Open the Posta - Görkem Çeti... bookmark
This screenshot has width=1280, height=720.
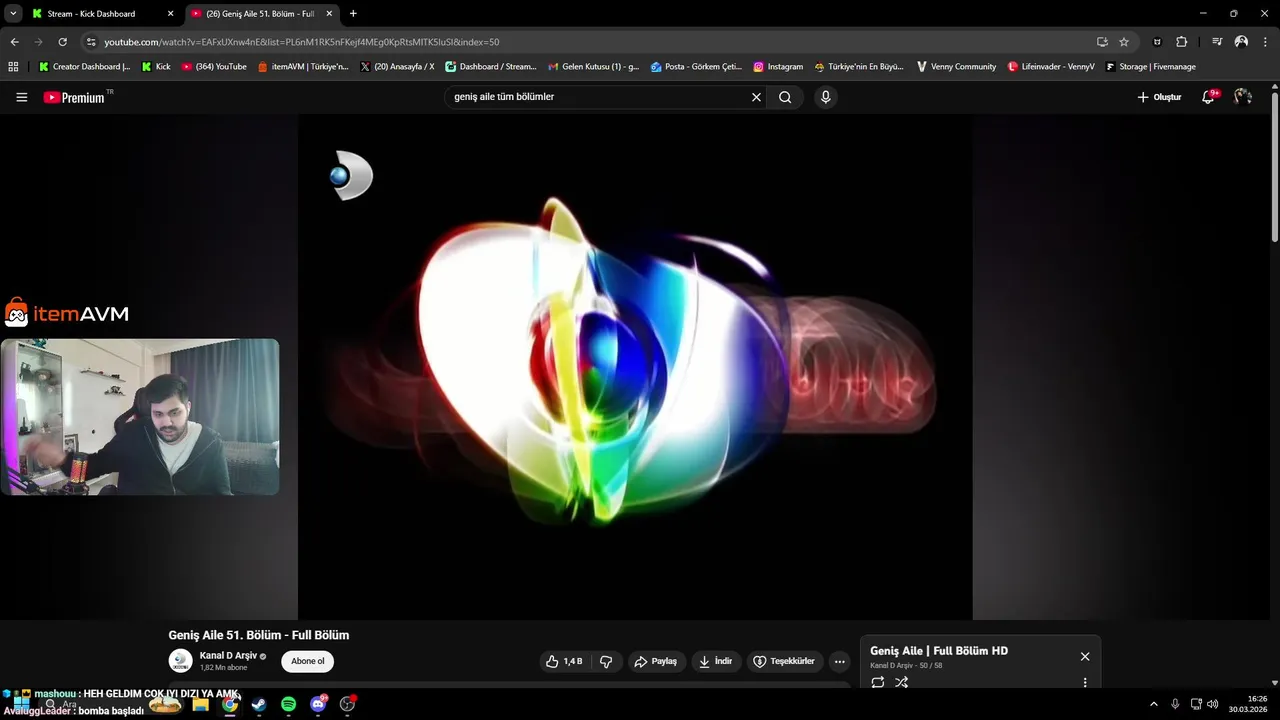(696, 67)
